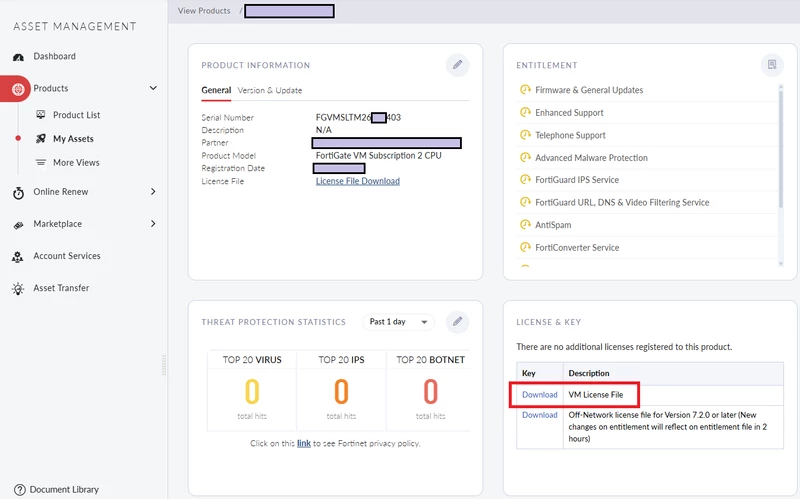The width and height of the screenshot is (800, 499).
Task: Click the Asset Transfer lightbulb icon
Action: [18, 289]
